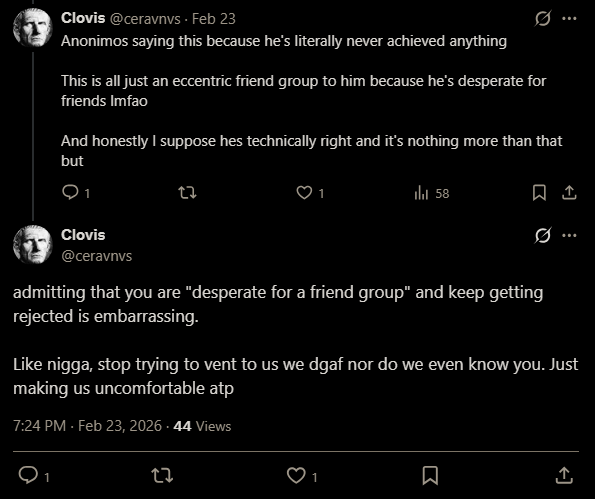Screen dimensions: 595x499
Task: Open Clovis avatar on main tweet
Action: coord(33,245)
